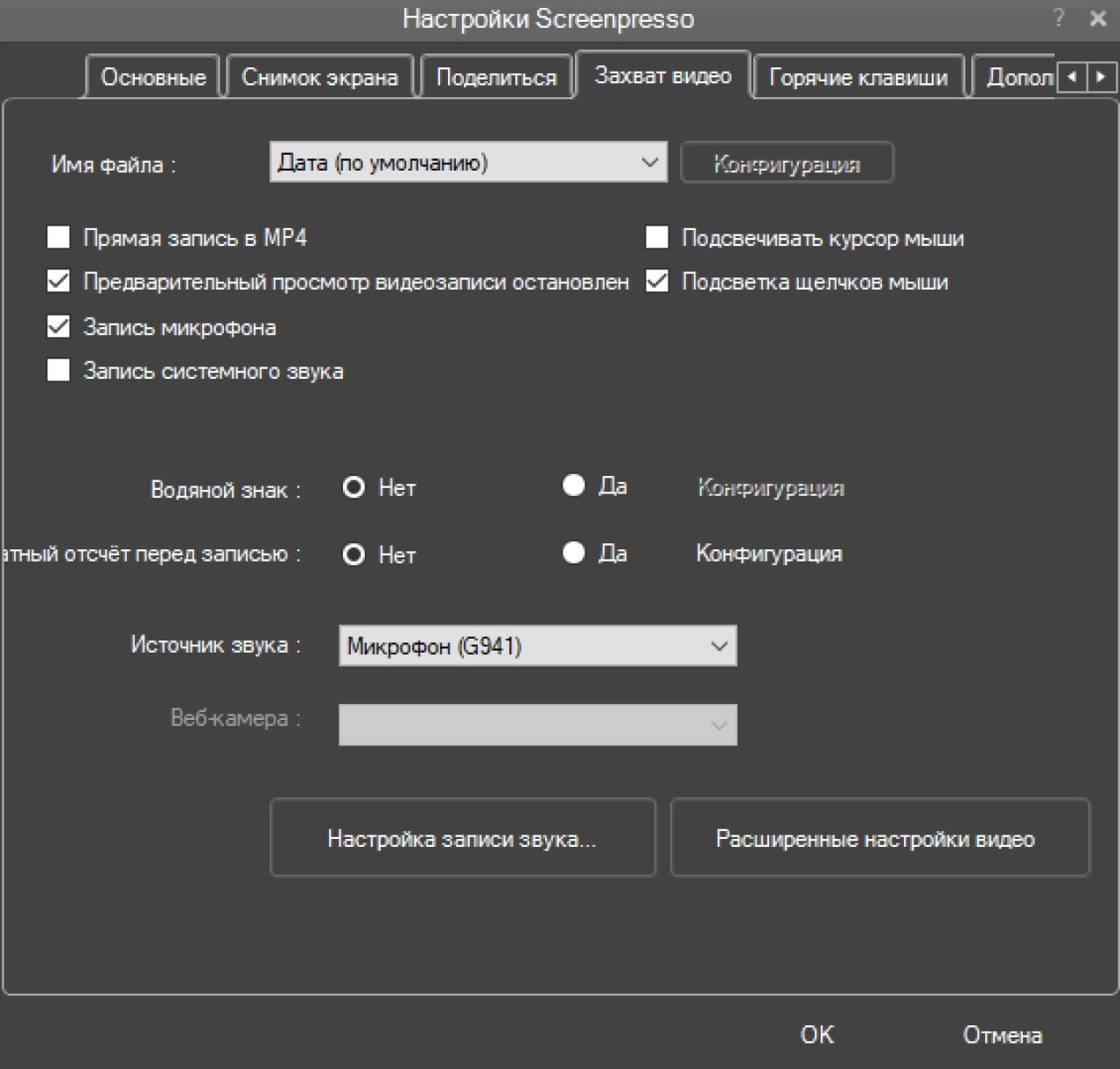The image size is (1120, 1069).
Task: Toggle Подсветка щелчков мыши checkbox
Action: click(657, 282)
